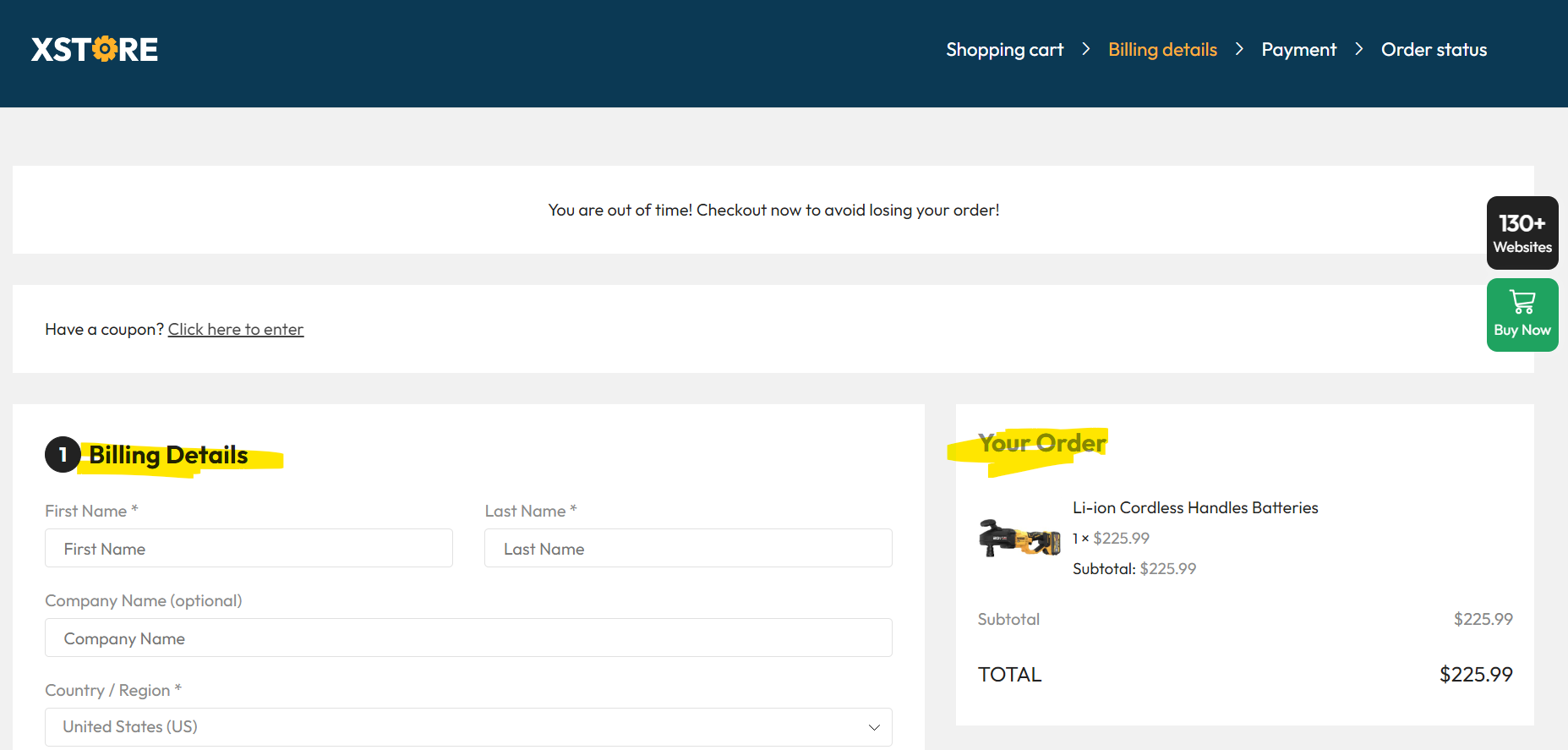Open Order status step
Screen dimensions: 1568x750
pyautogui.click(x=1434, y=50)
